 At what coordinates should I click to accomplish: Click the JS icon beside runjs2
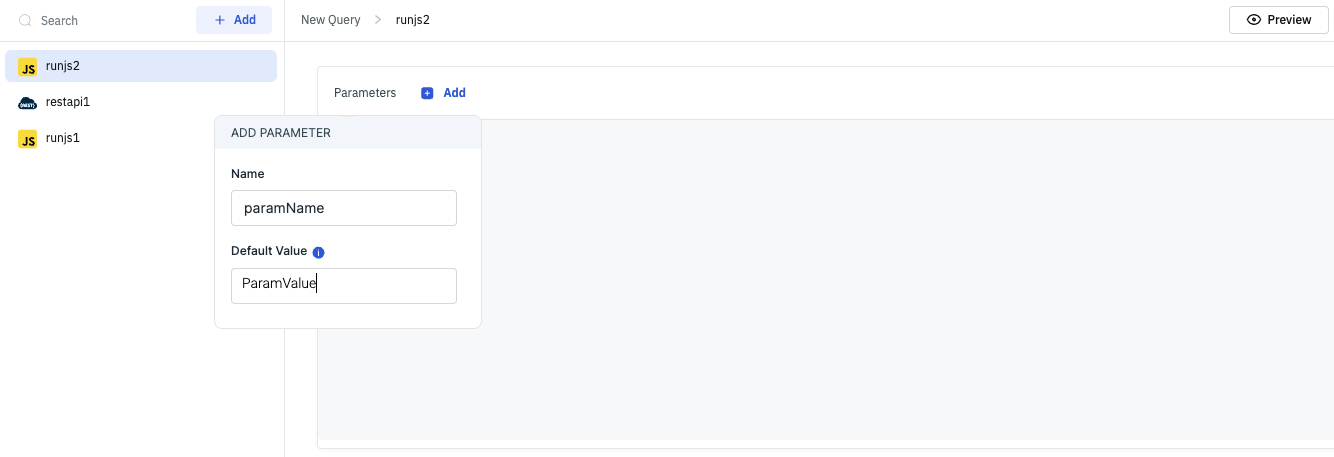pyautogui.click(x=28, y=67)
